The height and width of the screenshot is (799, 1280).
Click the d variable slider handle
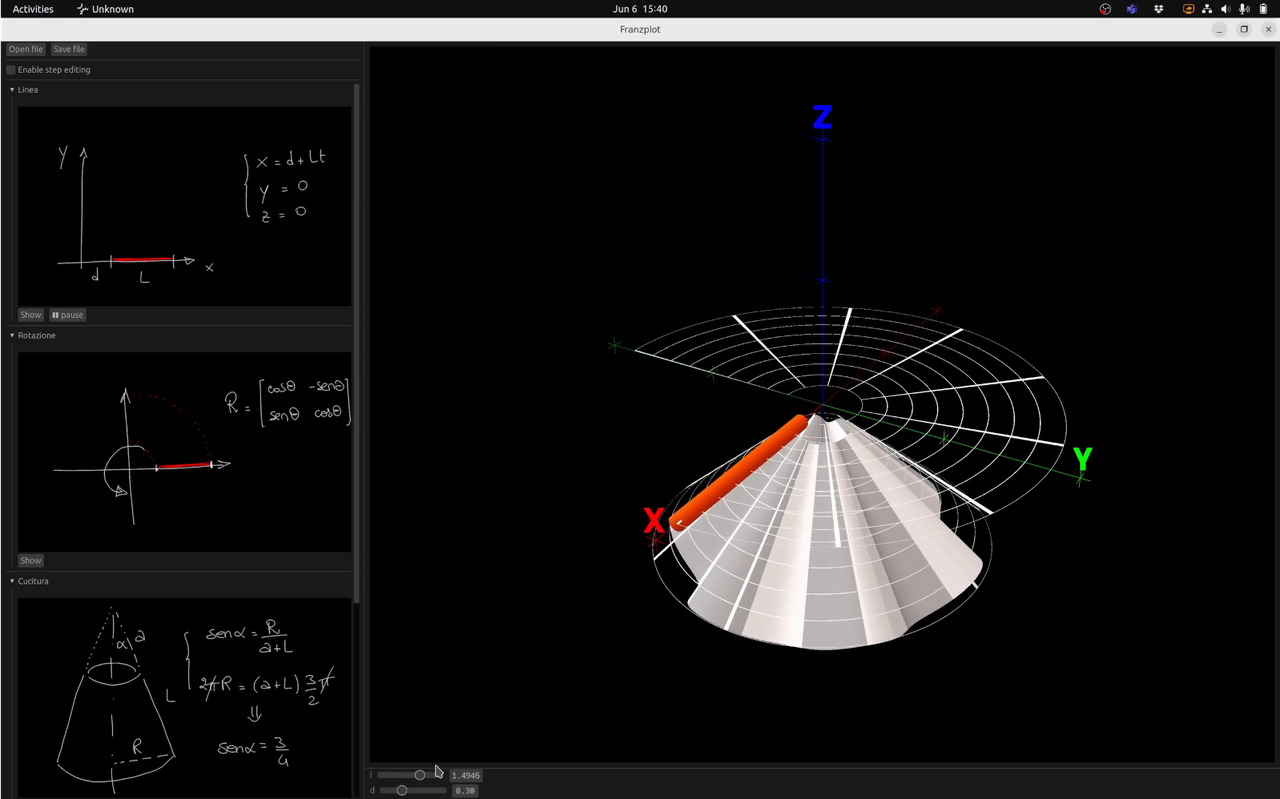402,791
